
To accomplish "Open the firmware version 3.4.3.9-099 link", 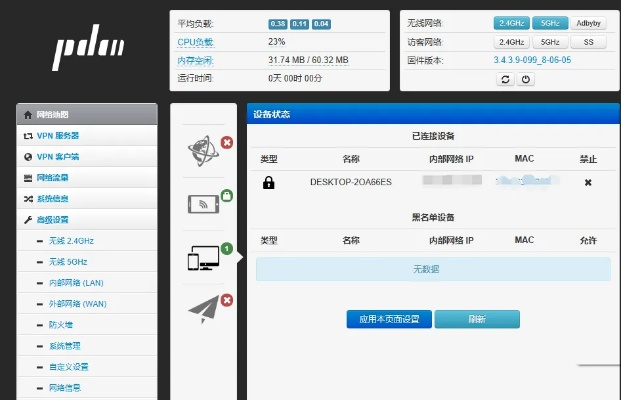I will (x=532, y=60).
